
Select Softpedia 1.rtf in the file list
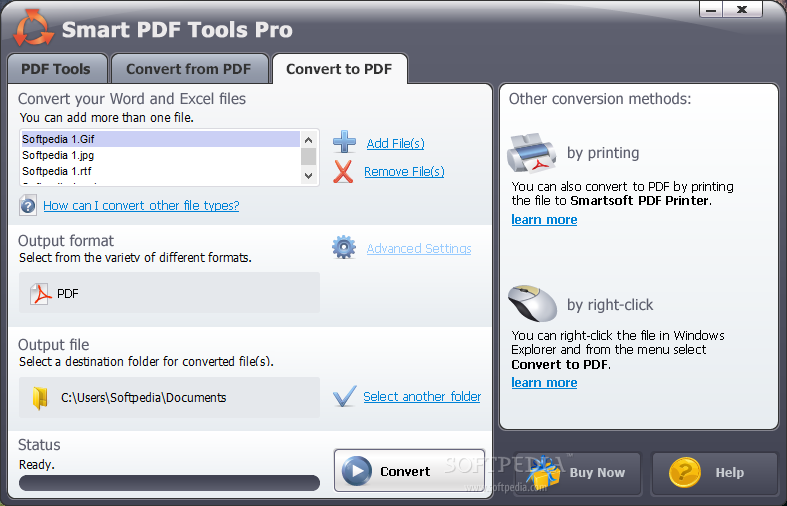[x=161, y=171]
